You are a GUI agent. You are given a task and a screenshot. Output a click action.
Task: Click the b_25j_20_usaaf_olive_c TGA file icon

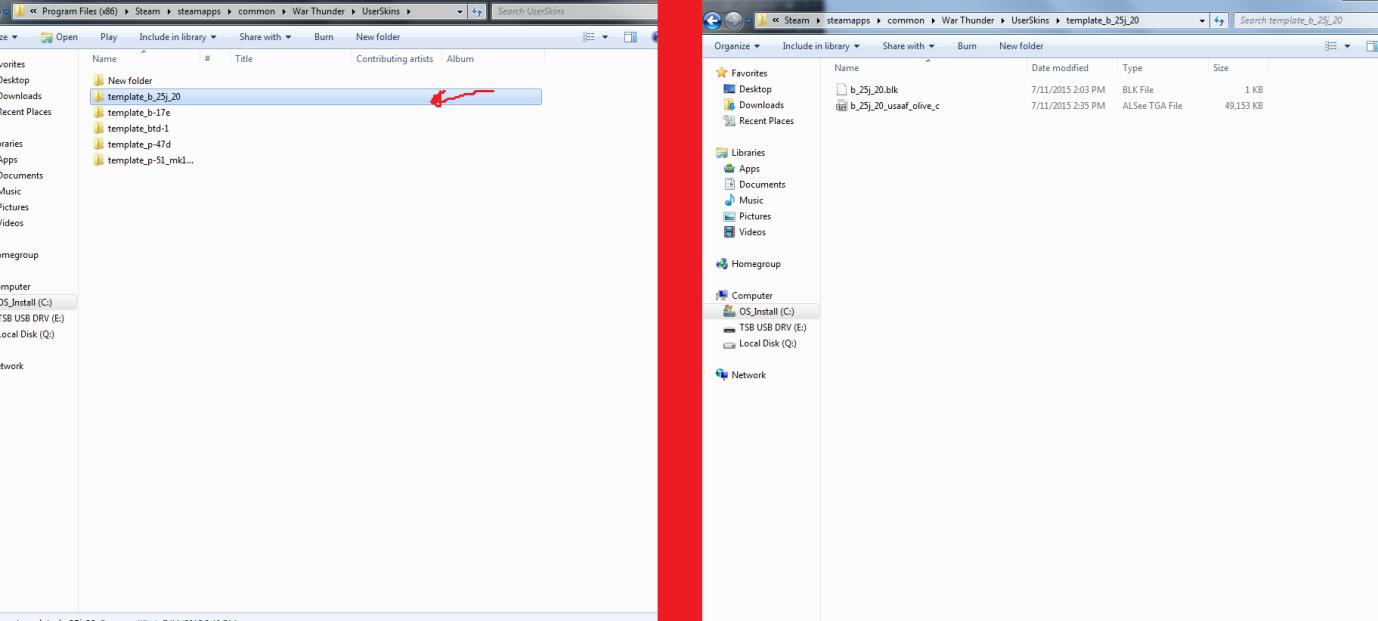(x=841, y=106)
